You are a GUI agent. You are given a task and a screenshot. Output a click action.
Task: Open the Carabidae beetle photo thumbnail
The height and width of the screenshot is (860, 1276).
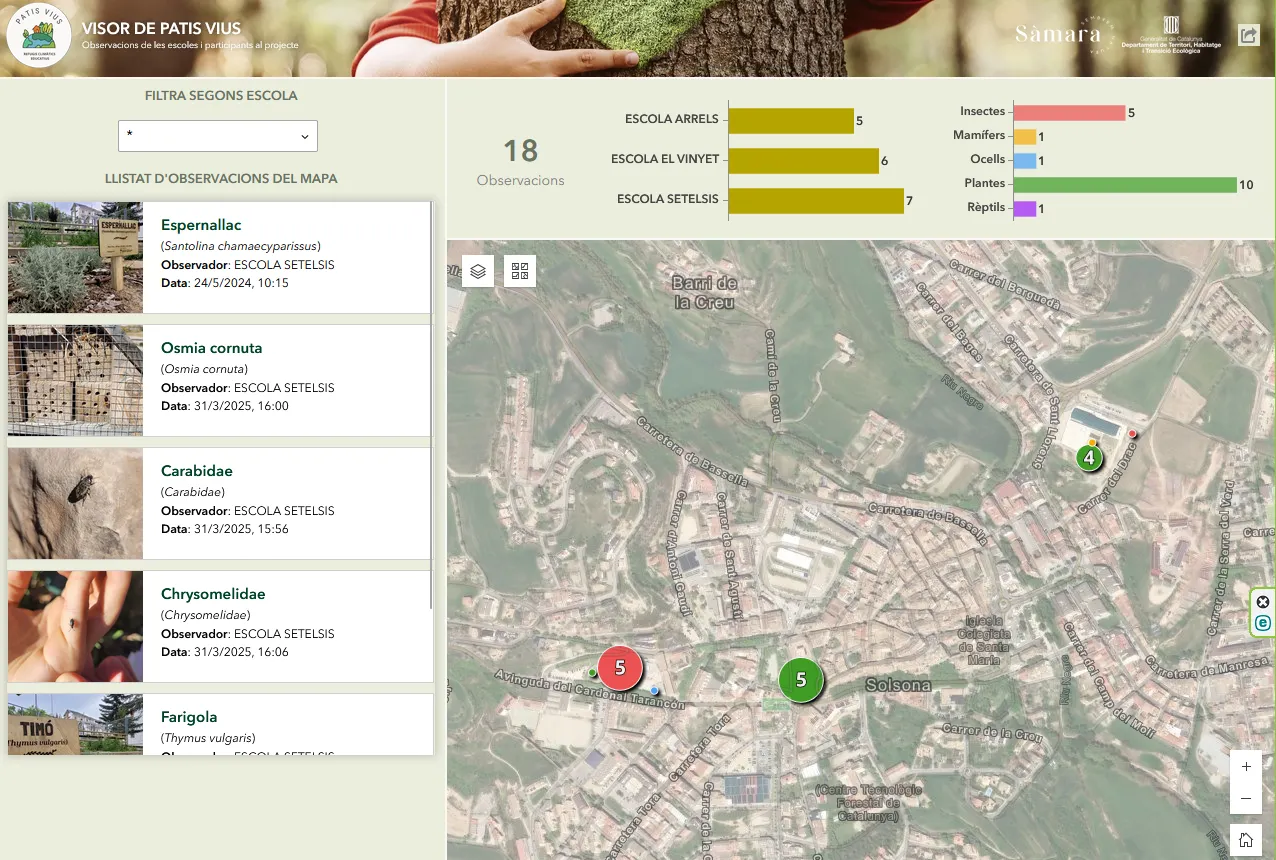pyautogui.click(x=75, y=503)
